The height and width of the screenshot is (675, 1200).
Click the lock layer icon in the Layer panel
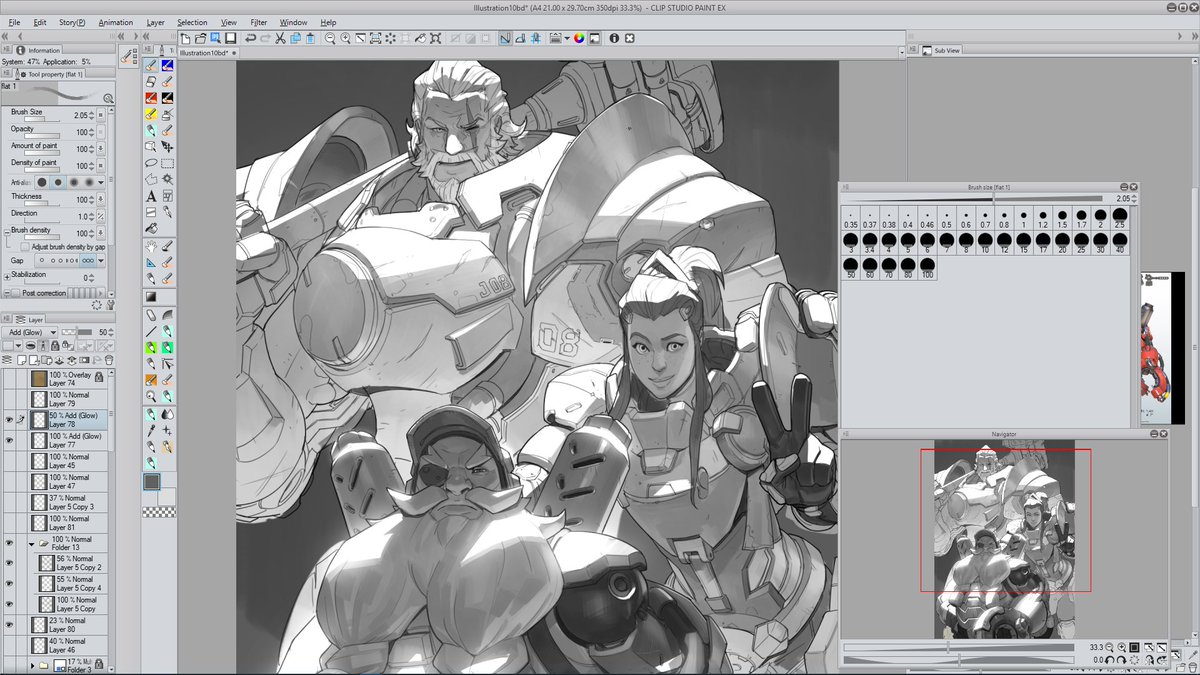click(55, 346)
